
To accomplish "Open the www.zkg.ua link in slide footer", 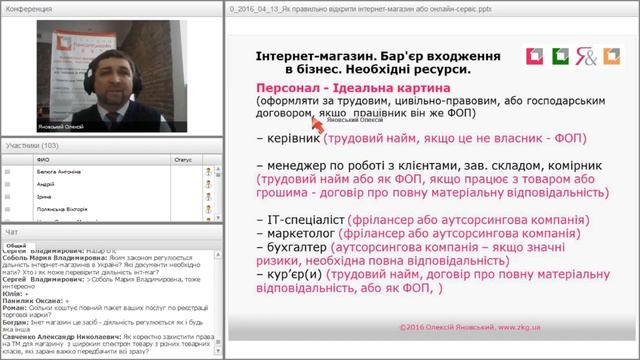I will coord(519,327).
